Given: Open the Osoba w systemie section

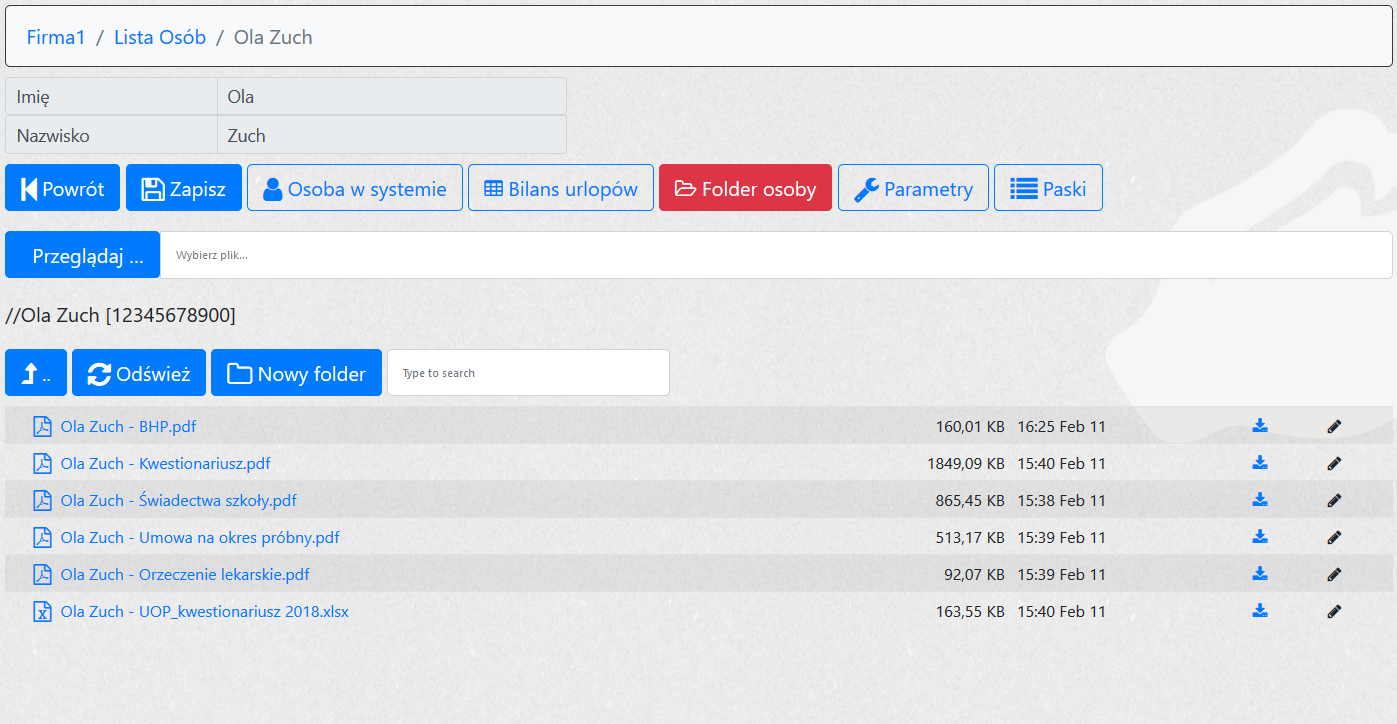Looking at the screenshot, I should 355,188.
